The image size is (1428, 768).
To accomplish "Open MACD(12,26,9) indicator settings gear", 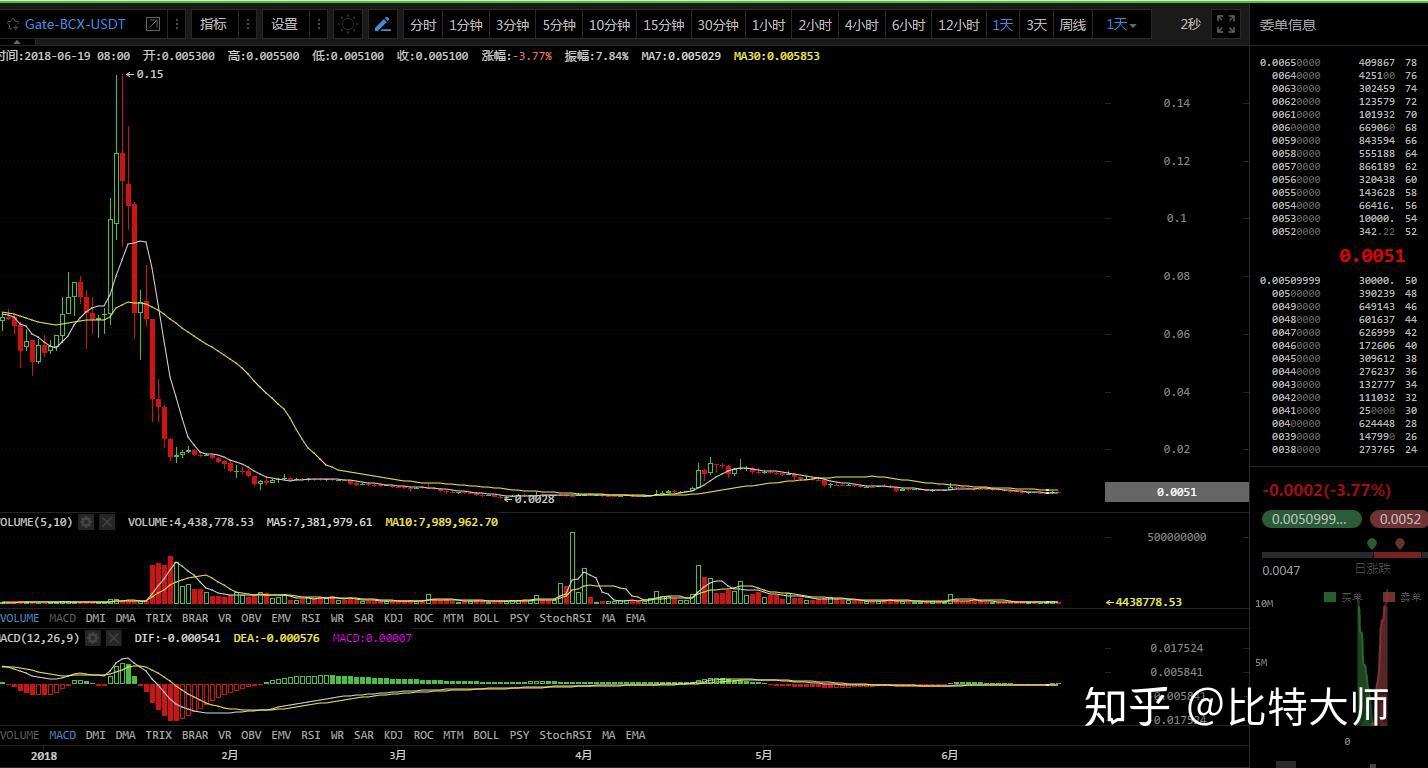I will [x=93, y=638].
